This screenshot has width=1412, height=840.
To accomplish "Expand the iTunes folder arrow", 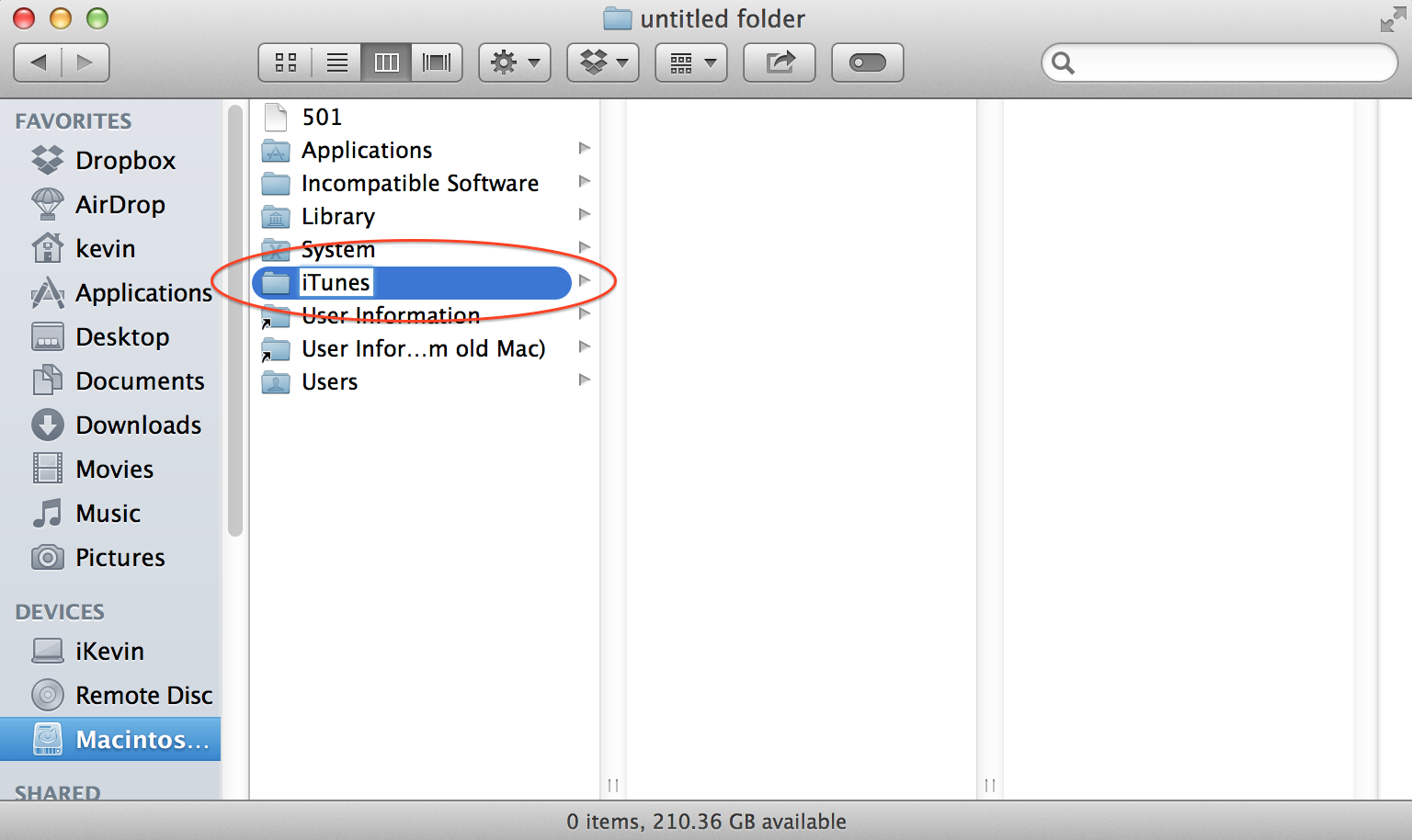I will click(x=584, y=280).
